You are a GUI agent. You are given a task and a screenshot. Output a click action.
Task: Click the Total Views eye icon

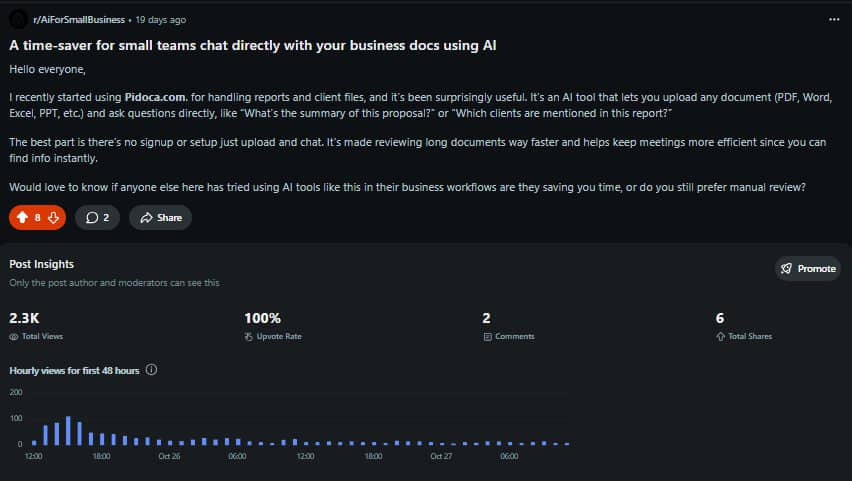[14, 337]
